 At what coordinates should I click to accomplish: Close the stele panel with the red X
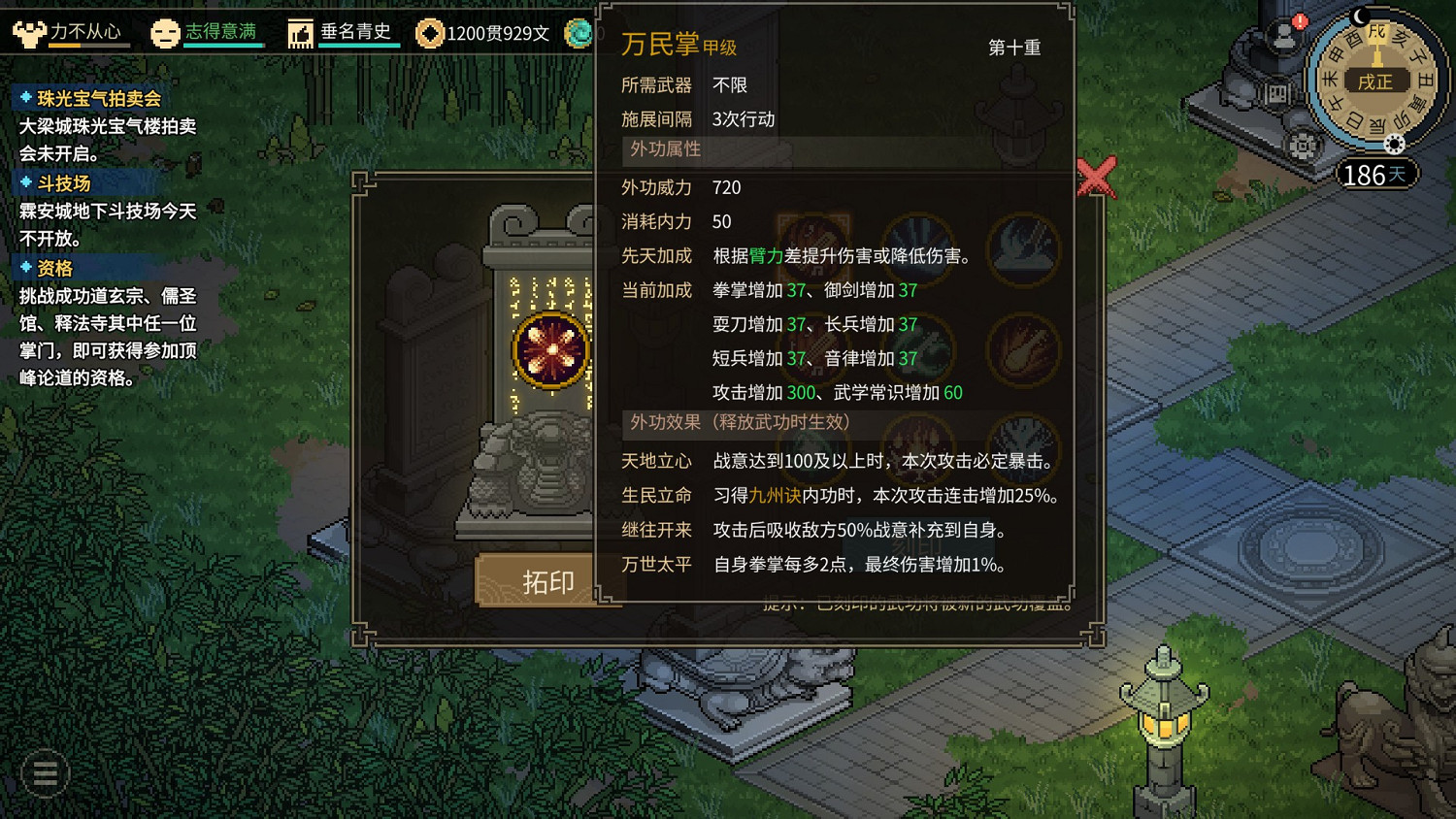click(1097, 179)
